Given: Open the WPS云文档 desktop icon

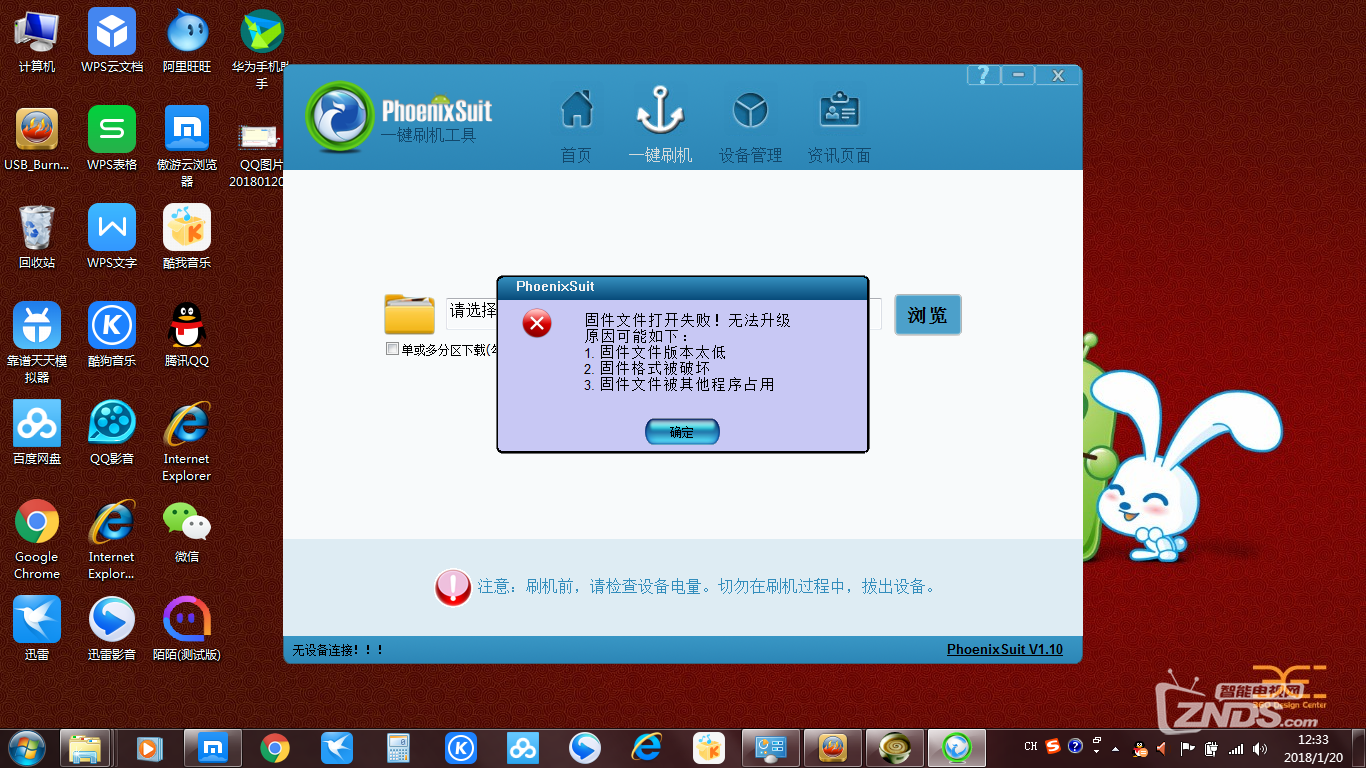Looking at the screenshot, I should tap(112, 41).
